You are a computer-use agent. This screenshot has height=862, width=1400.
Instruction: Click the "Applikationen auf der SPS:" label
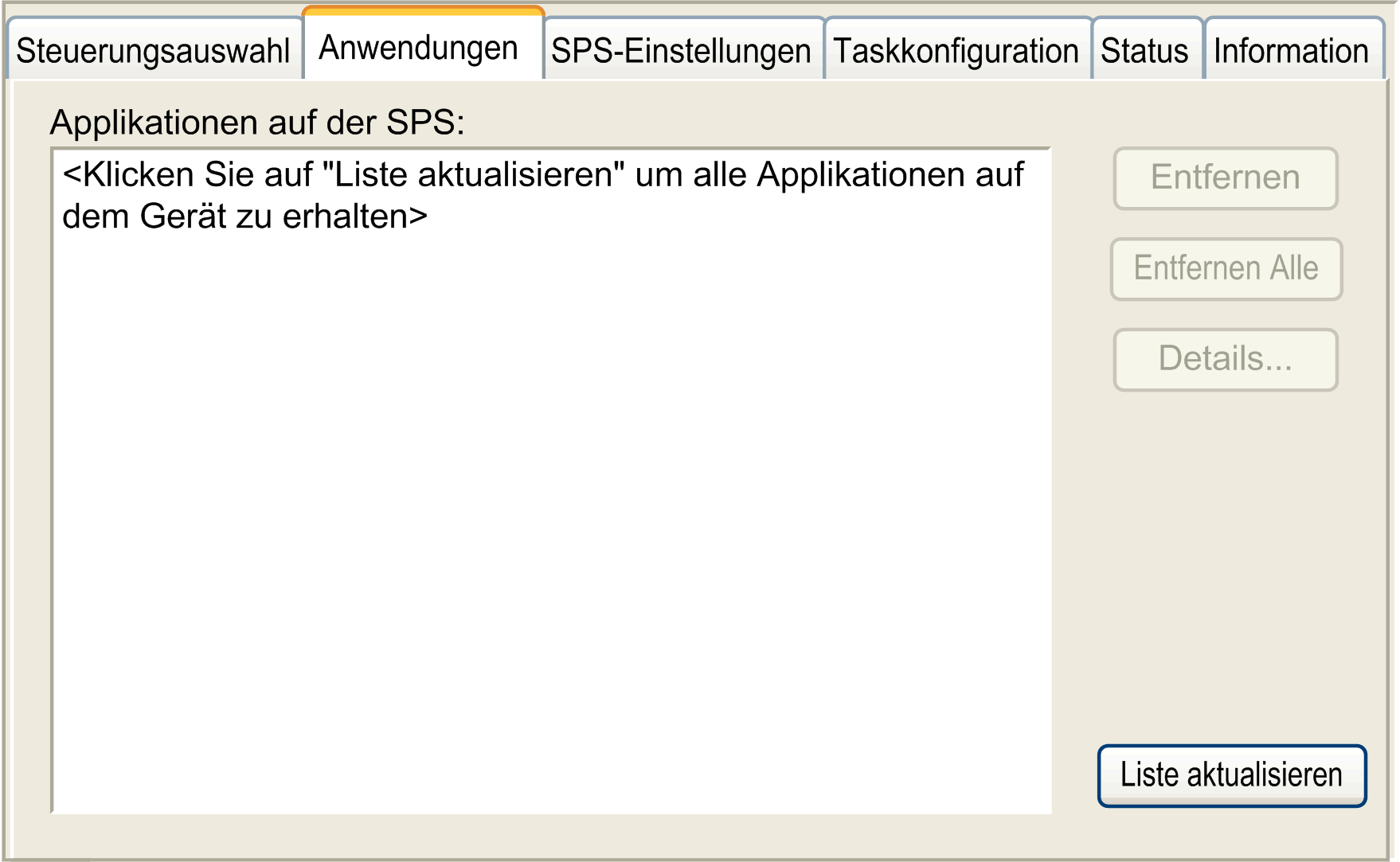(256, 123)
